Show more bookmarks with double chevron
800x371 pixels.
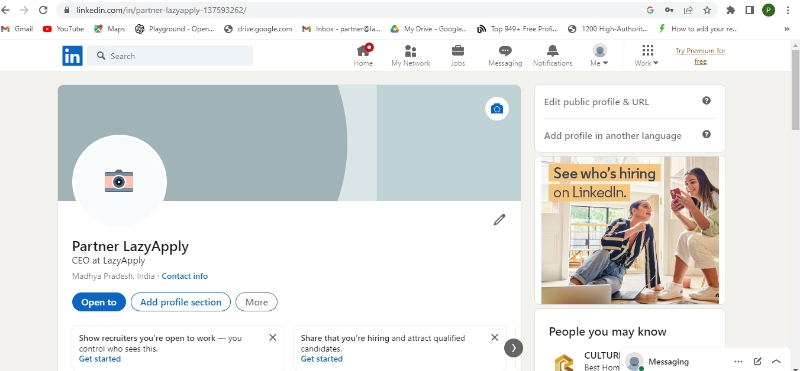tap(787, 29)
